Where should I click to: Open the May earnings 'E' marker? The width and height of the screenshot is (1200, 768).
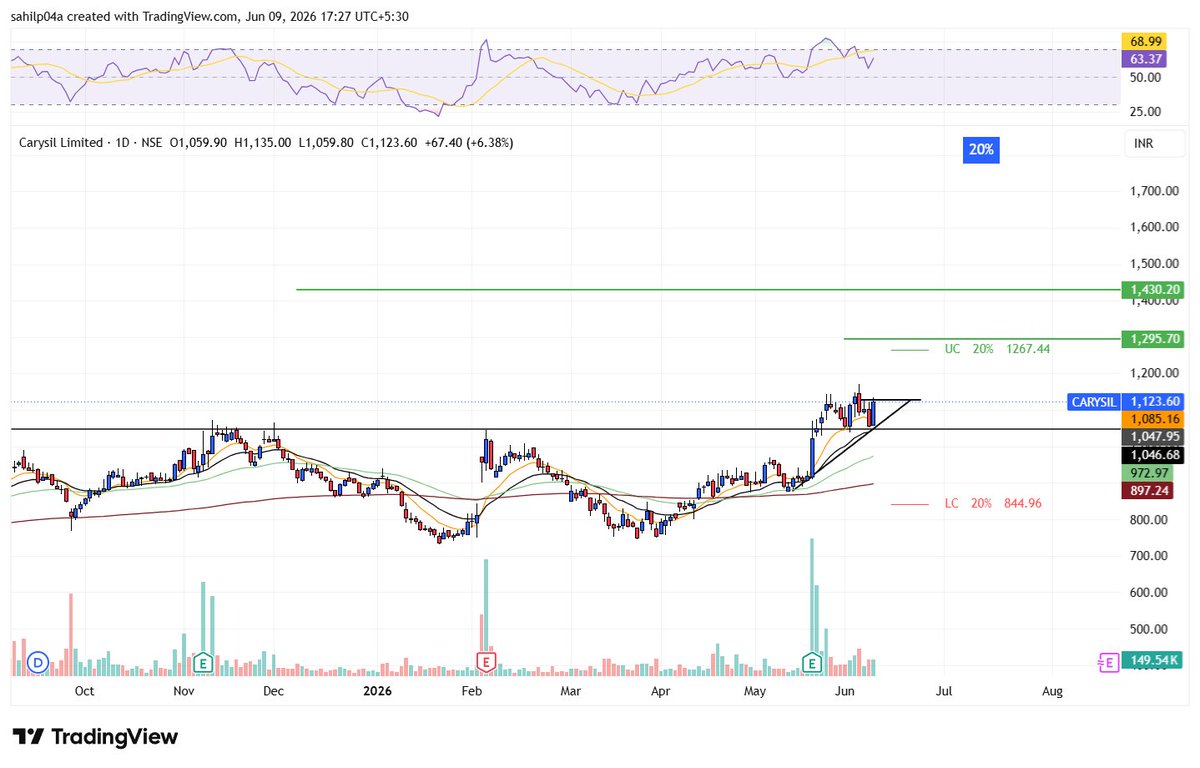[811, 662]
